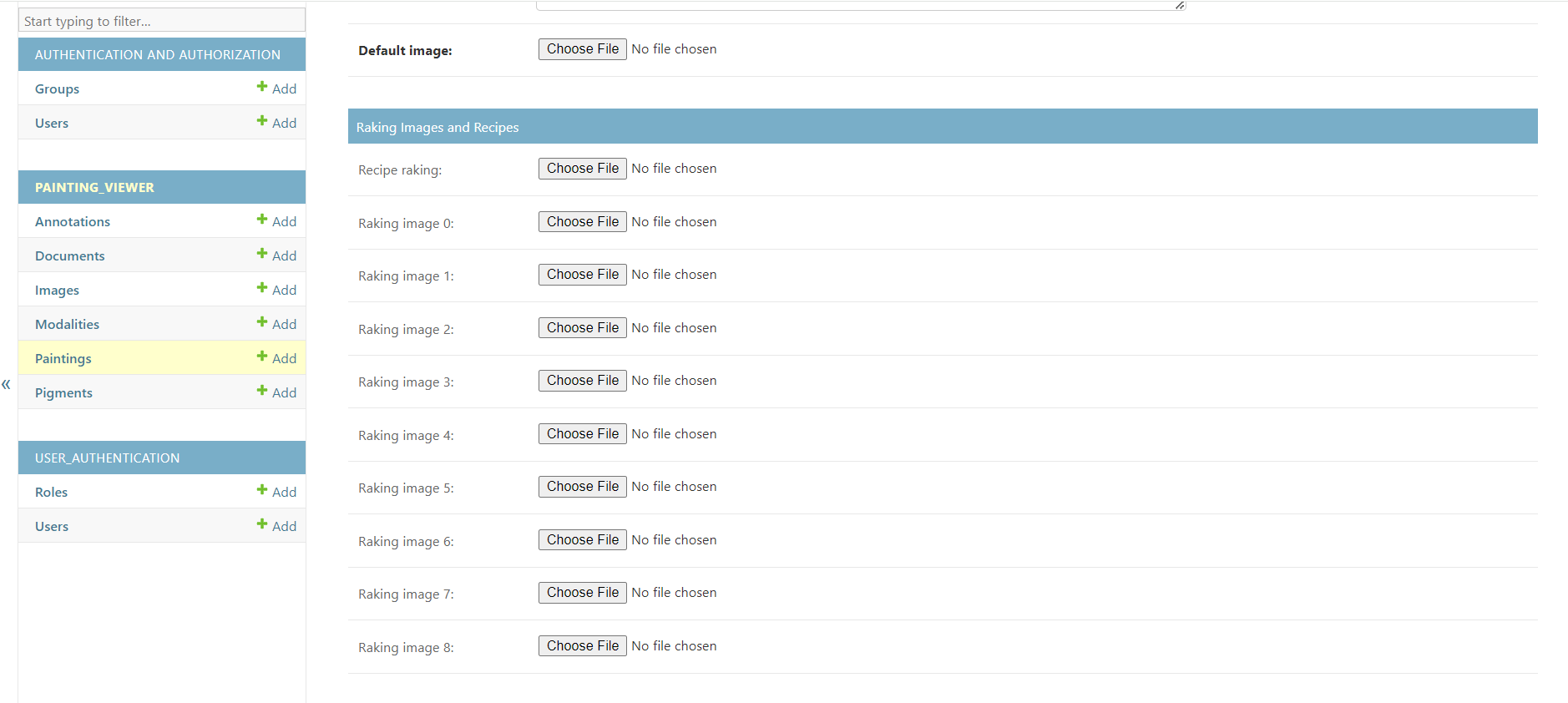Open the USER_AUTHENTICATION section header
This screenshot has width=1568, height=703.
(x=107, y=458)
